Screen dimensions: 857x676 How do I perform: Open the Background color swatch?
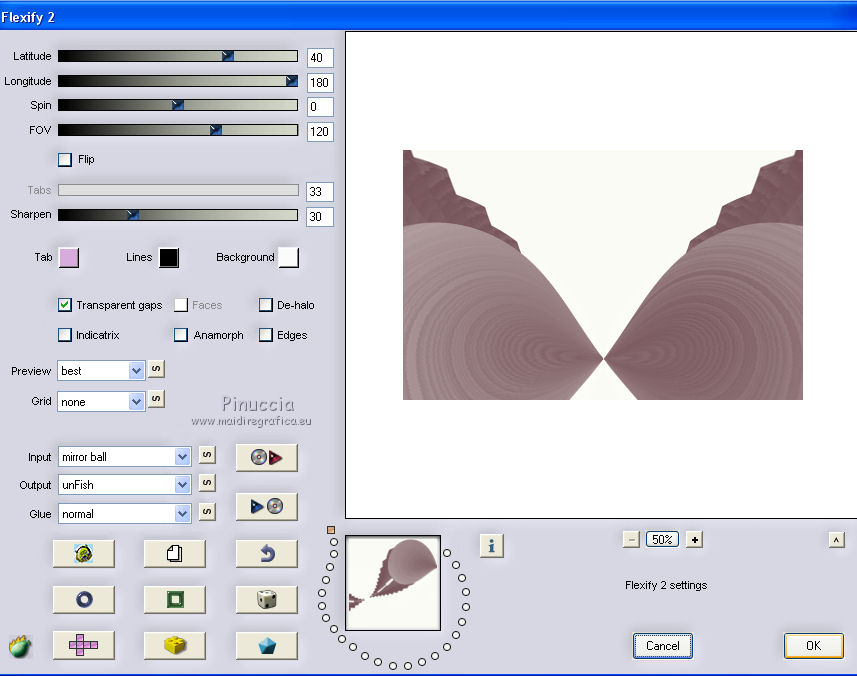289,257
